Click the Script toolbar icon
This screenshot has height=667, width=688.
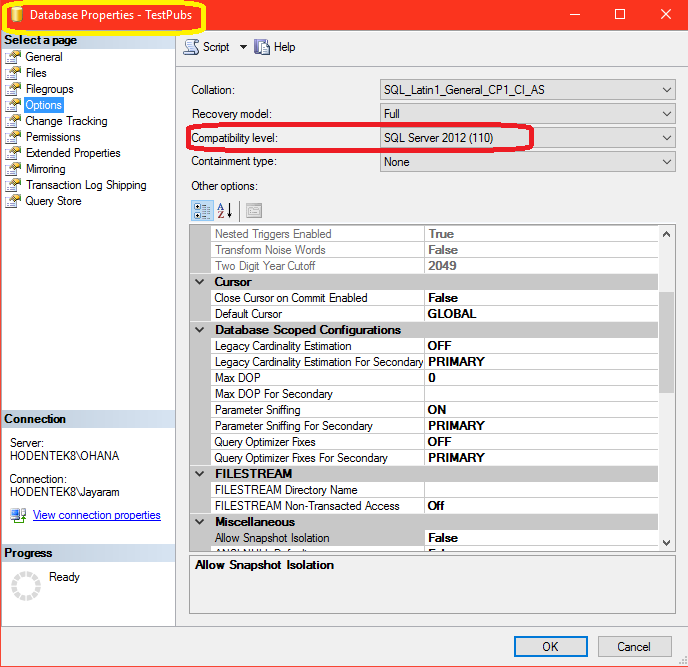click(191, 47)
